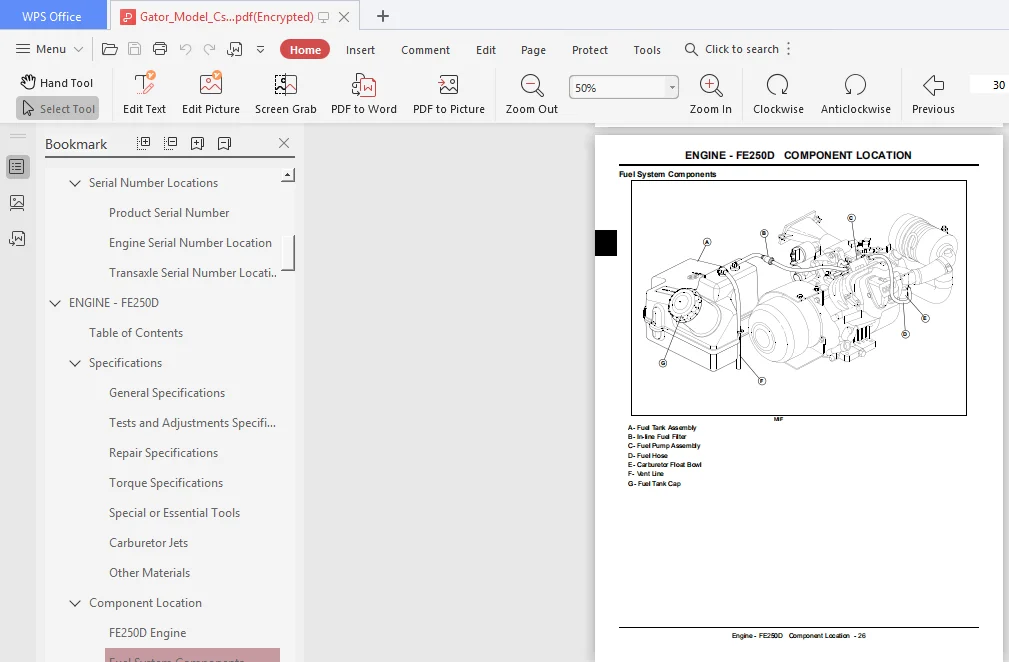
Task: Open the Menu dropdown chevron
Action: point(79,49)
